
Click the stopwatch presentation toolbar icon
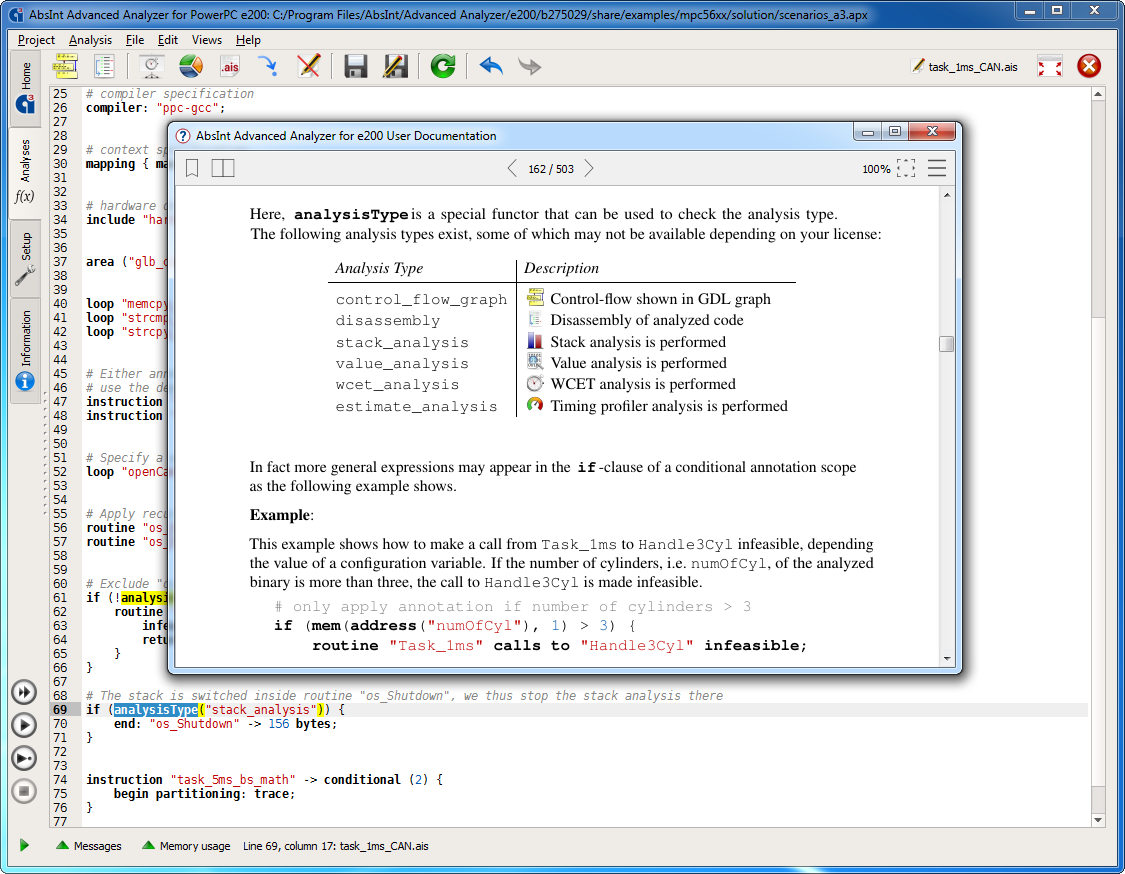pos(151,67)
